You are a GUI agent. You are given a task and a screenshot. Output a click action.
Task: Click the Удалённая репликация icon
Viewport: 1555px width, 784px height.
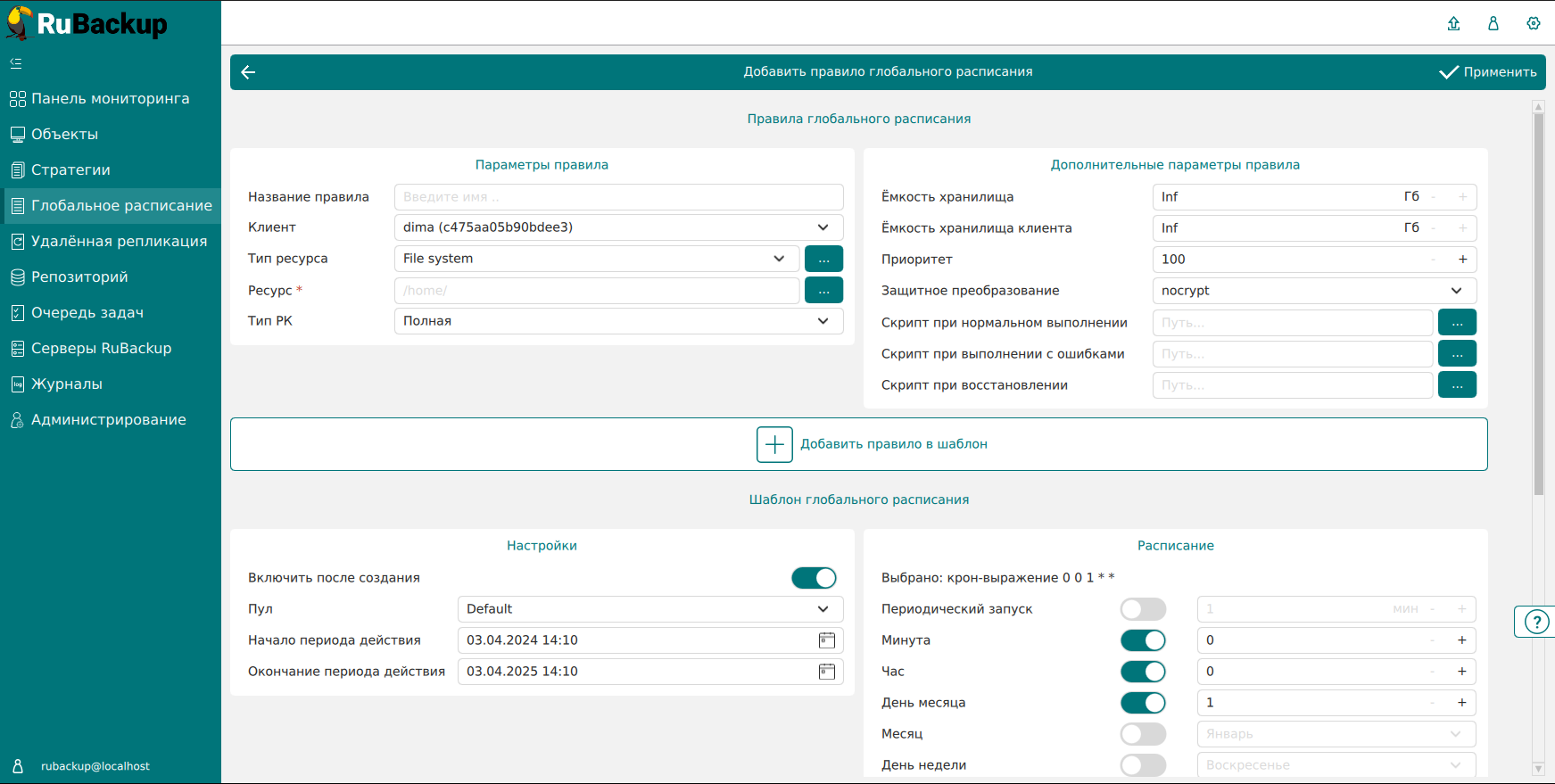[x=17, y=241]
